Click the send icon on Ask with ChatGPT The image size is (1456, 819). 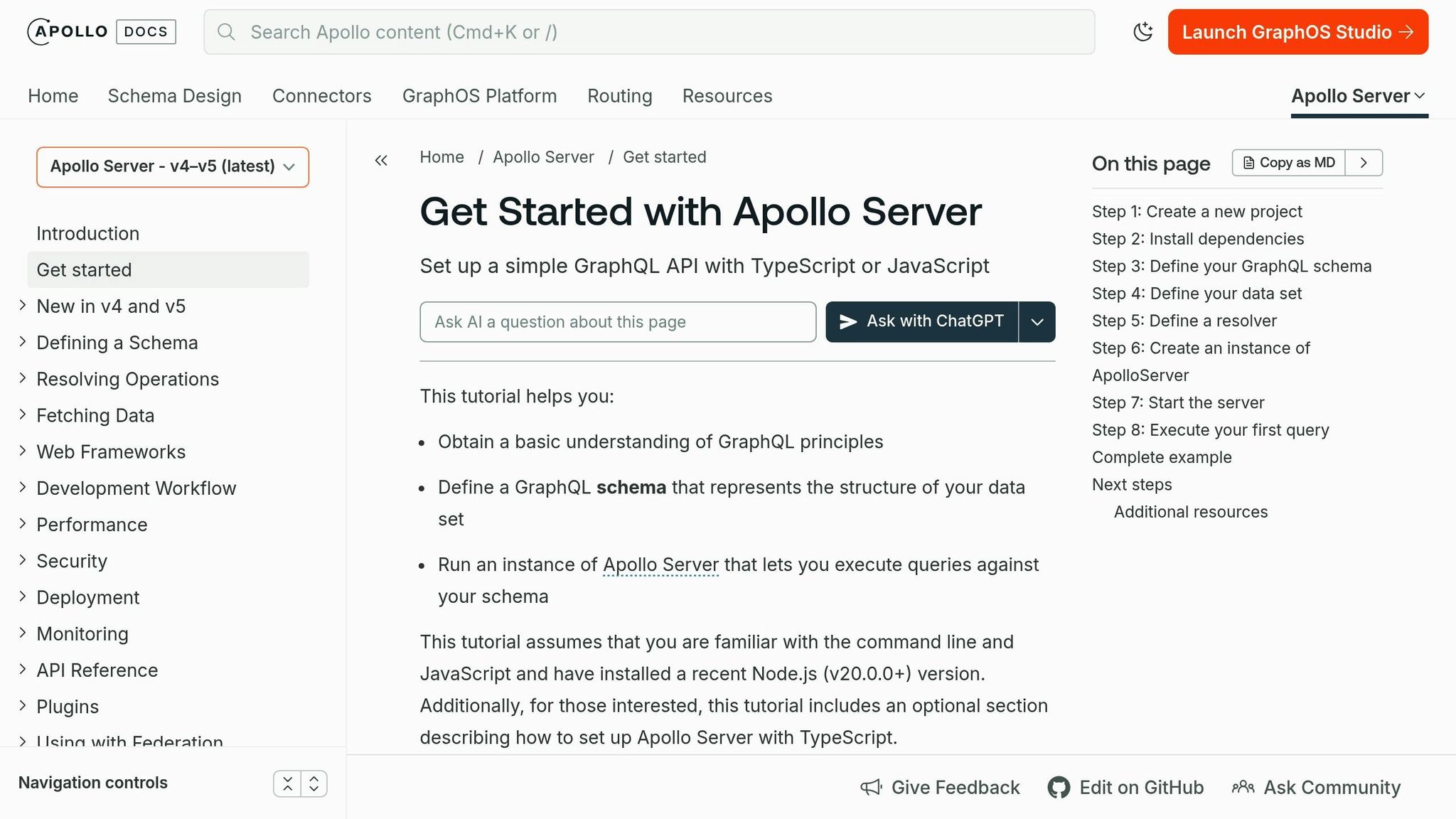click(x=849, y=321)
